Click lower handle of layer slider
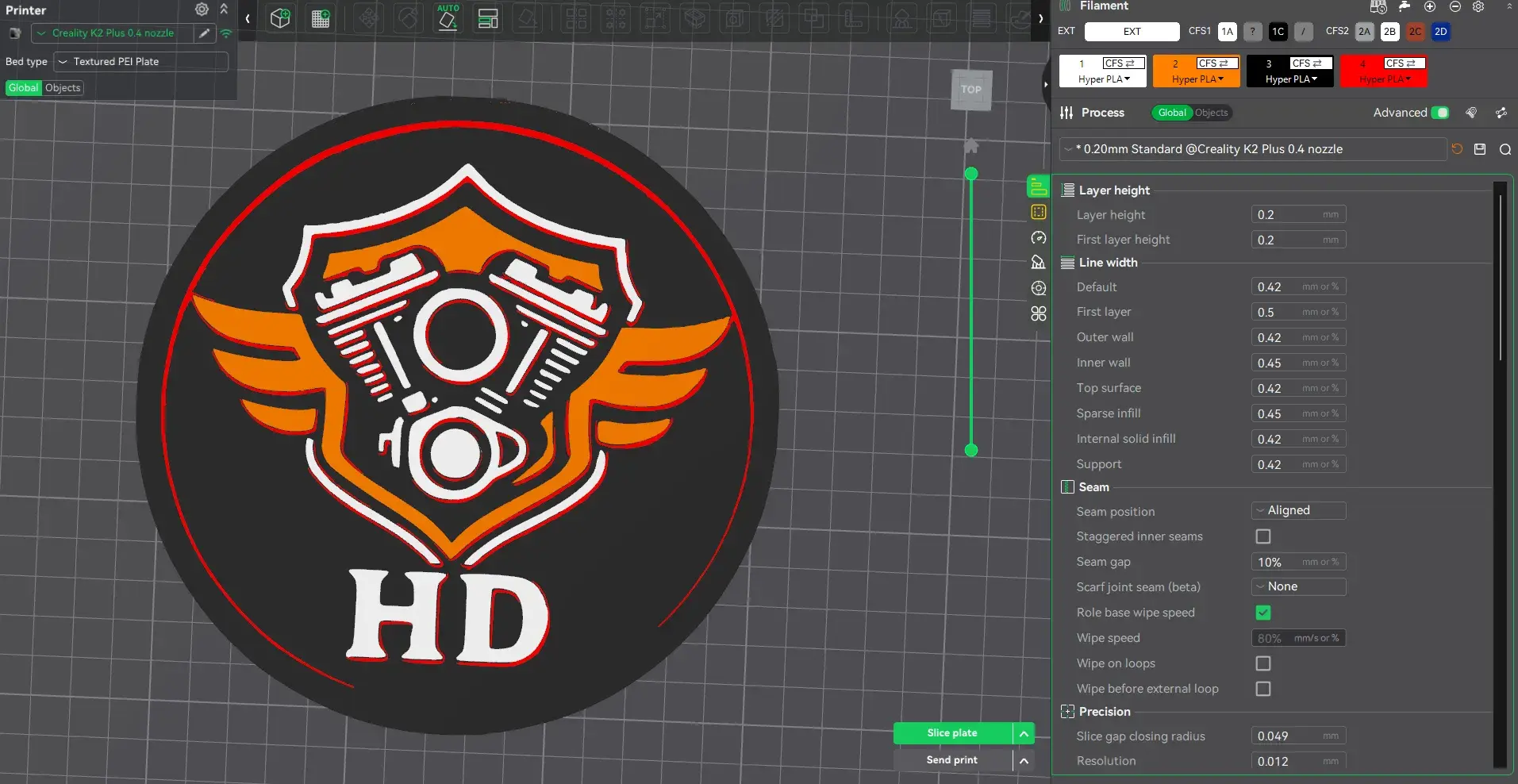 pos(971,450)
